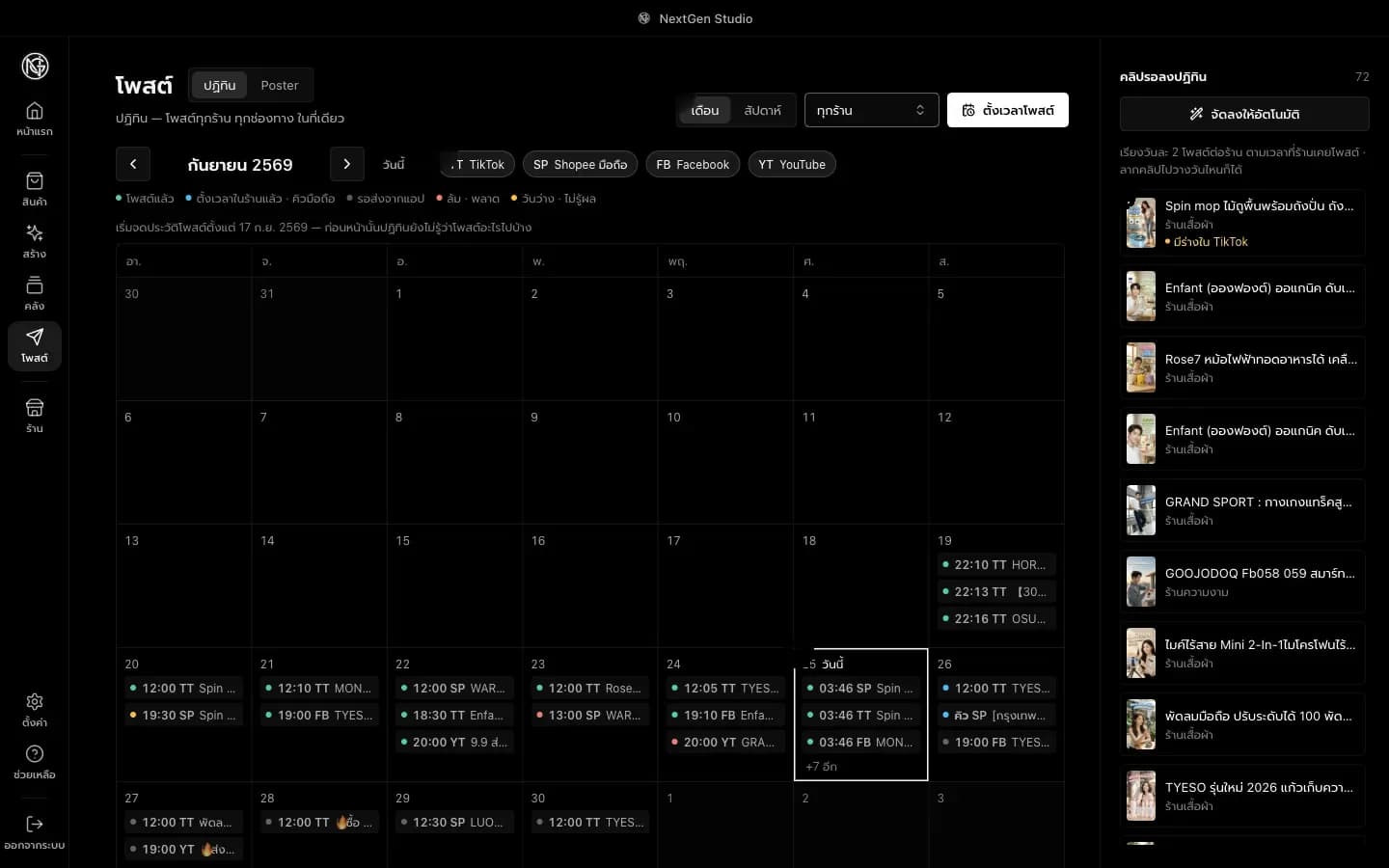Open the 12:30 SP LUO post on the 29th
Viewport: 1389px width, 868px height.
(x=454, y=823)
